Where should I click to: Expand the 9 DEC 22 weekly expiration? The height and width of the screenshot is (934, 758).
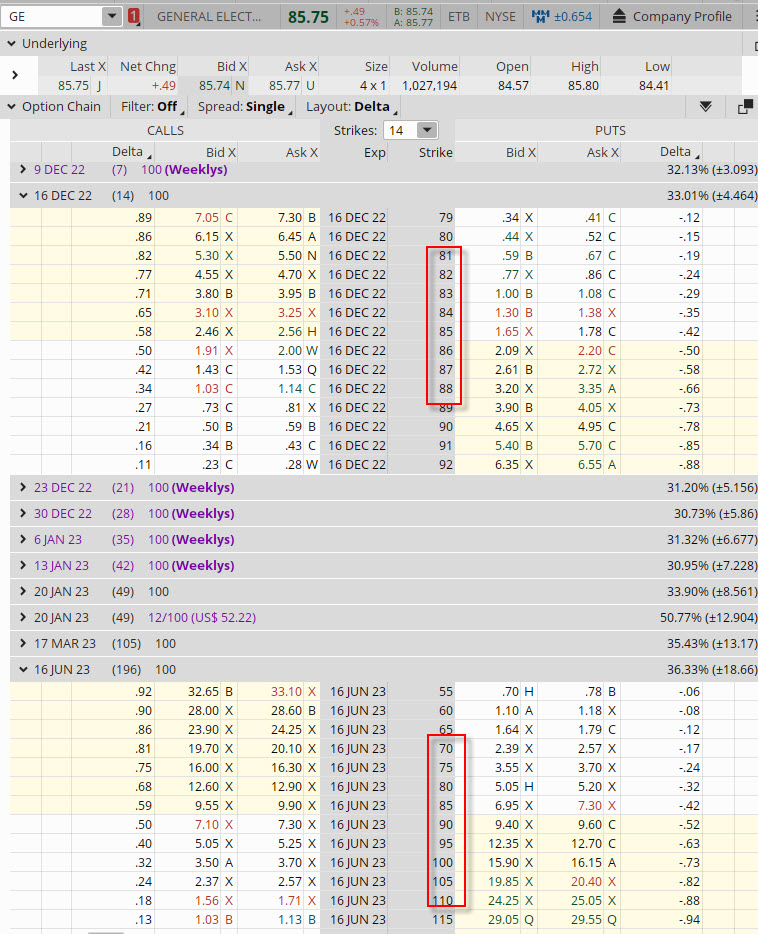click(23, 170)
